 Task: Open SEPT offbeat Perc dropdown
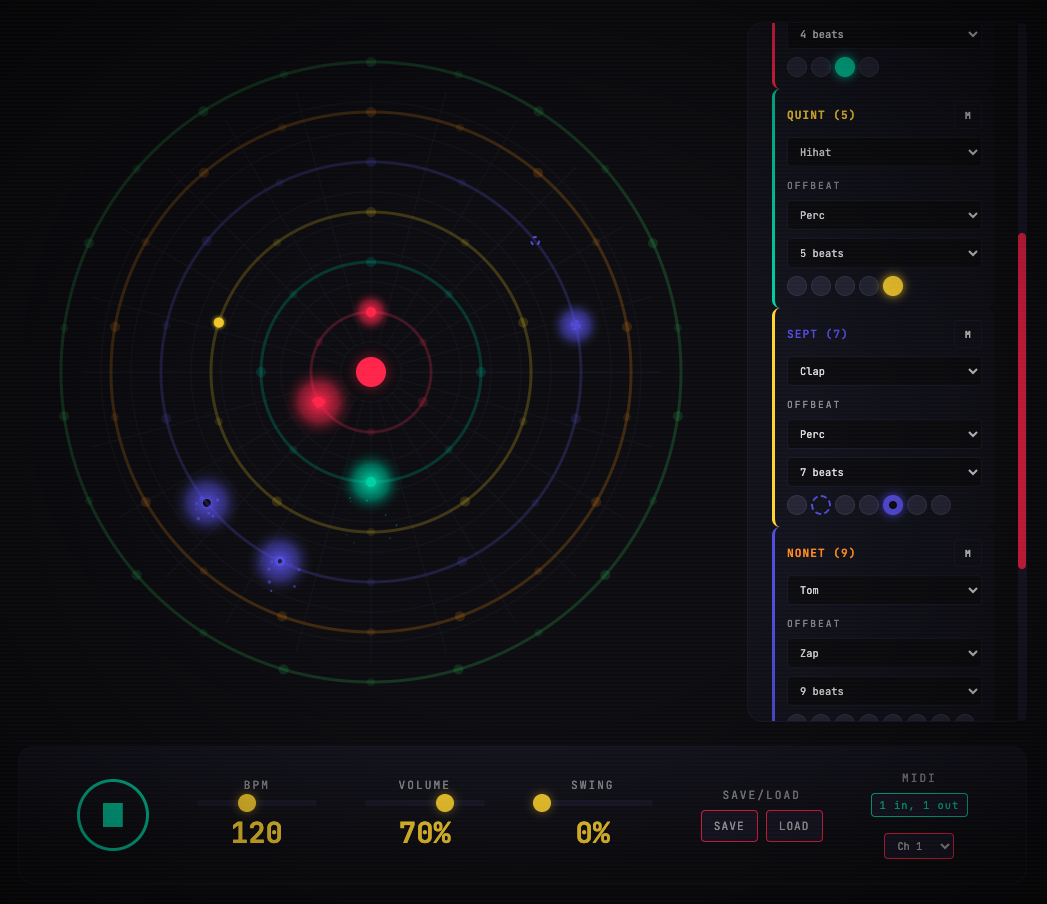click(884, 434)
